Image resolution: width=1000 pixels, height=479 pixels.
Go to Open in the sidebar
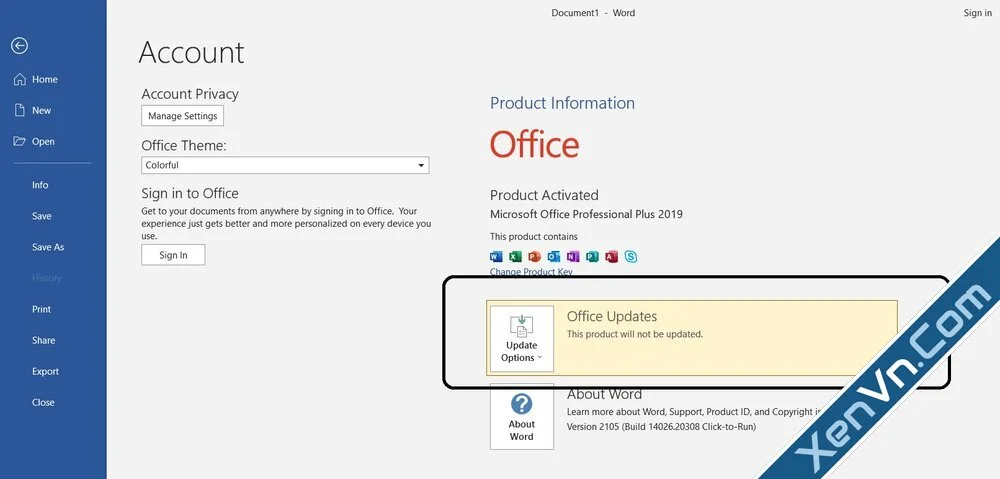[x=43, y=142]
